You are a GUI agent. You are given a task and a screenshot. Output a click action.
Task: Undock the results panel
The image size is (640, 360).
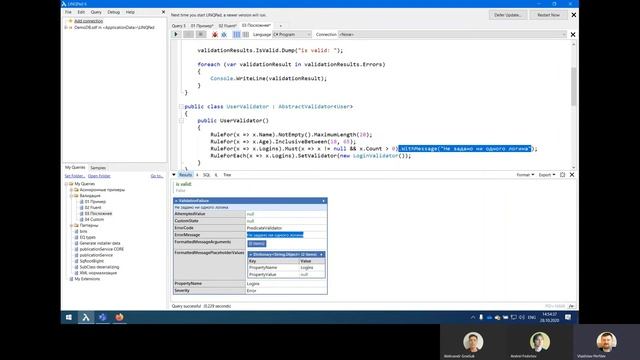tap(562, 175)
